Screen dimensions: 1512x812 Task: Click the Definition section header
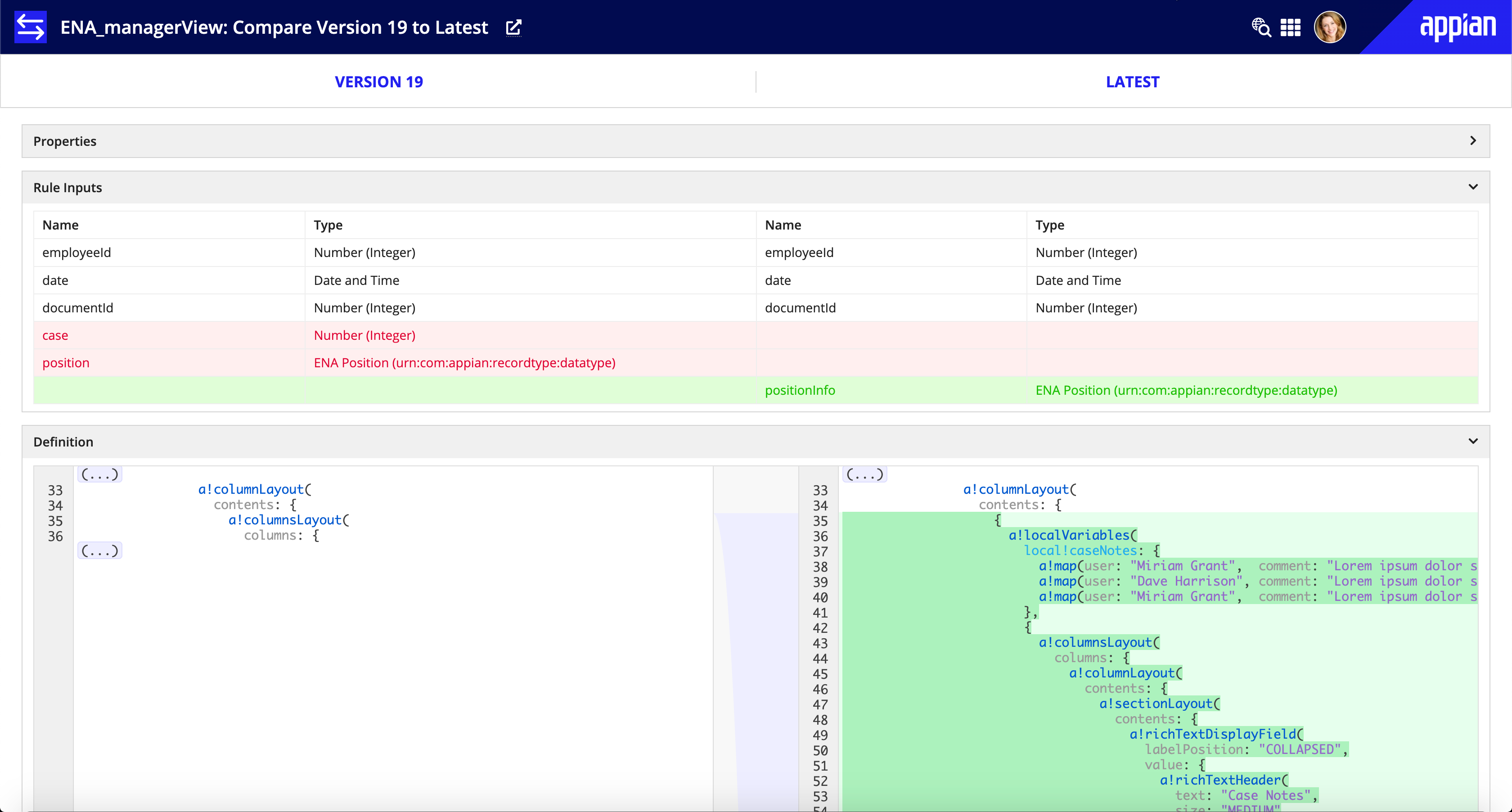pyautogui.click(x=756, y=442)
